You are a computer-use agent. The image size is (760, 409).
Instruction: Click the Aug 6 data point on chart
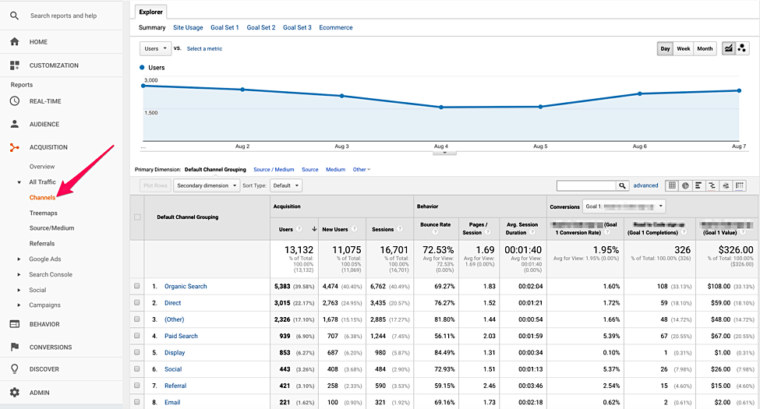(640, 94)
